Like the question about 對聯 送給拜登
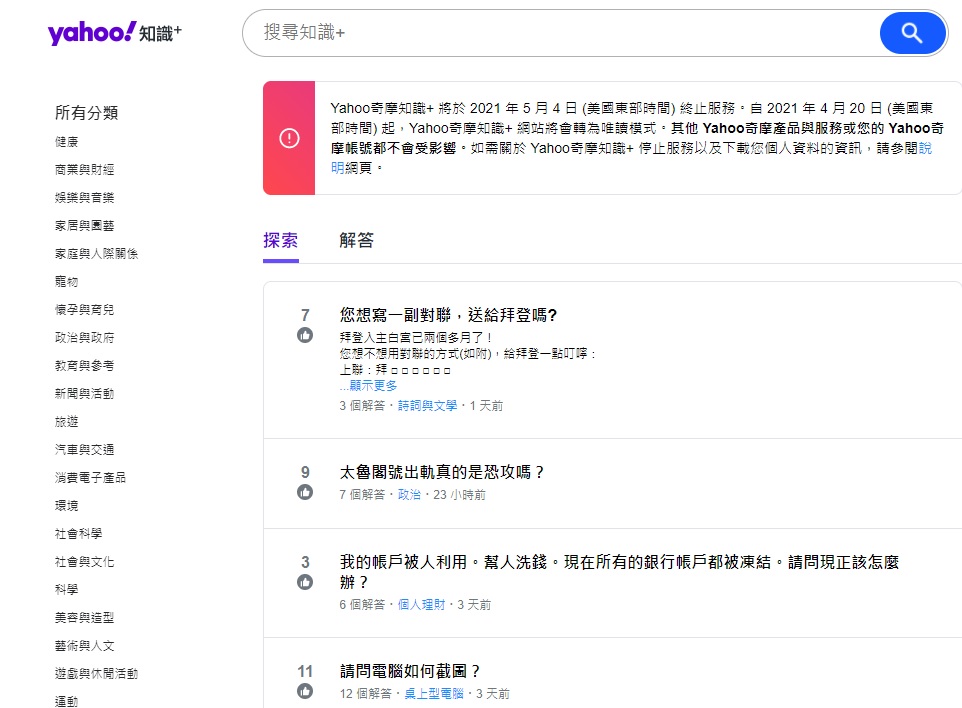 click(305, 335)
